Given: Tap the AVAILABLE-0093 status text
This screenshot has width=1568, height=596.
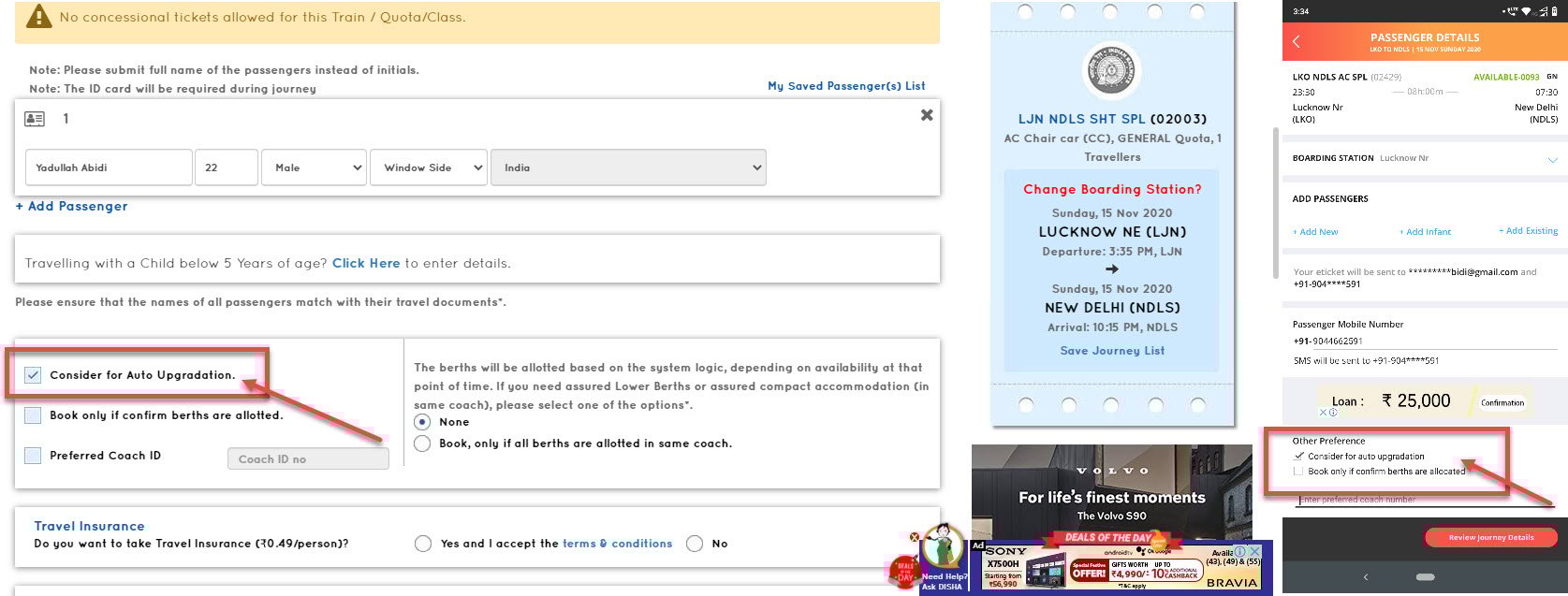Looking at the screenshot, I should coord(1506,77).
